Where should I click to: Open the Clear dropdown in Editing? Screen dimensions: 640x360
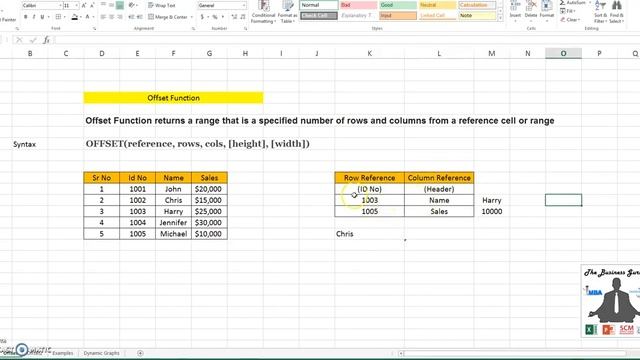pyautogui.click(x=571, y=20)
